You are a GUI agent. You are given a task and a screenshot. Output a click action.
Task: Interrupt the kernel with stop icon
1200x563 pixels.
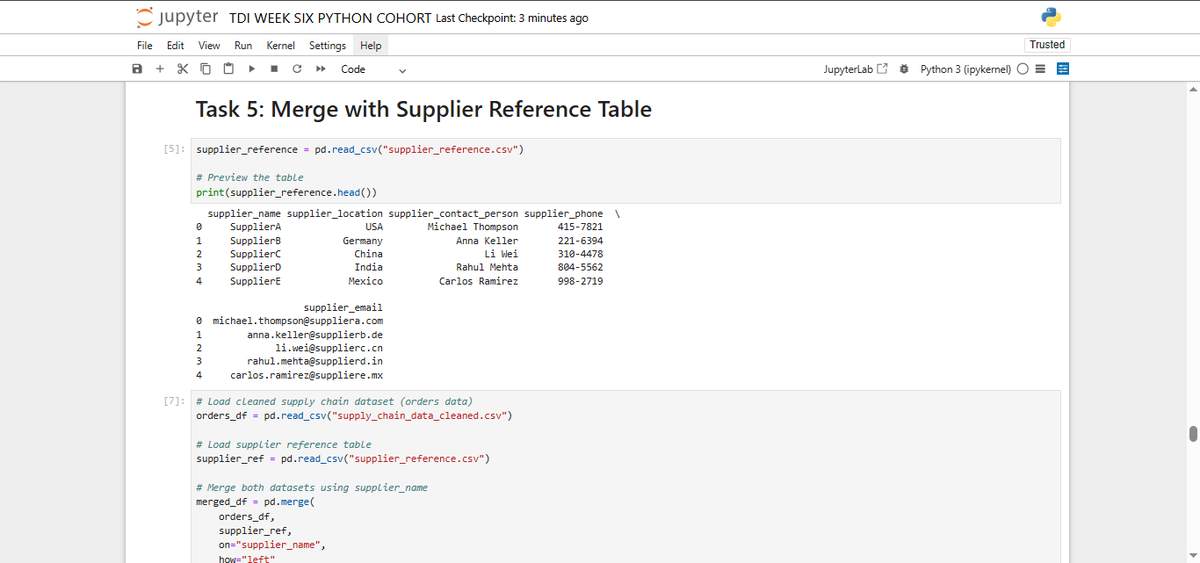(274, 69)
